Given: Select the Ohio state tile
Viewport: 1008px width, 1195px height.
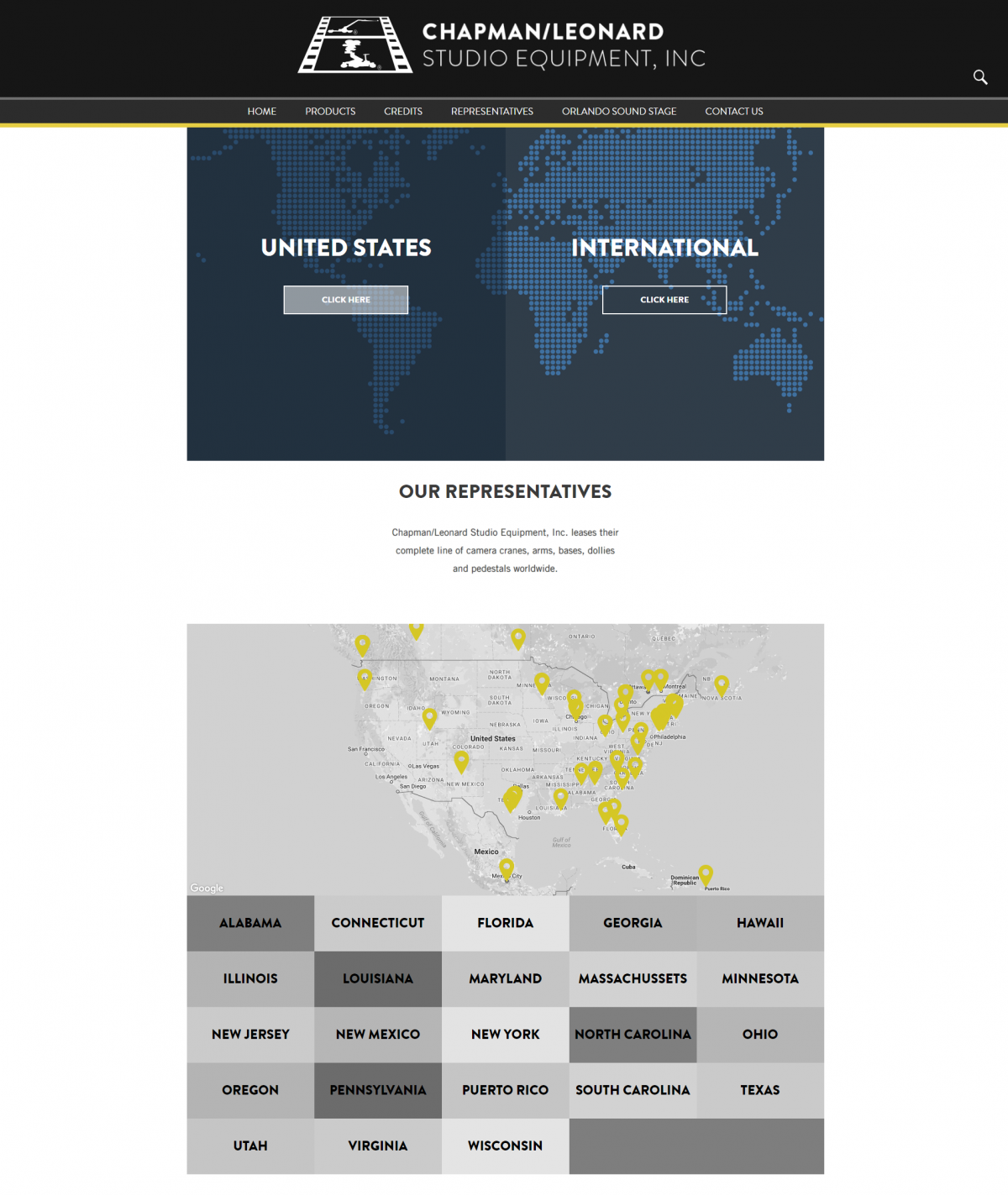Looking at the screenshot, I should pyautogui.click(x=760, y=1035).
